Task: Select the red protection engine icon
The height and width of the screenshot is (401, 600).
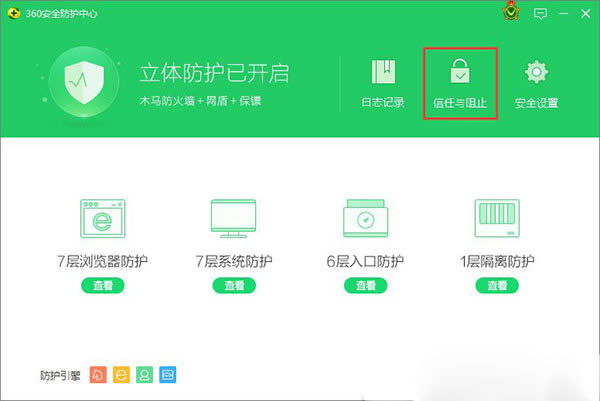Action: pos(97,376)
